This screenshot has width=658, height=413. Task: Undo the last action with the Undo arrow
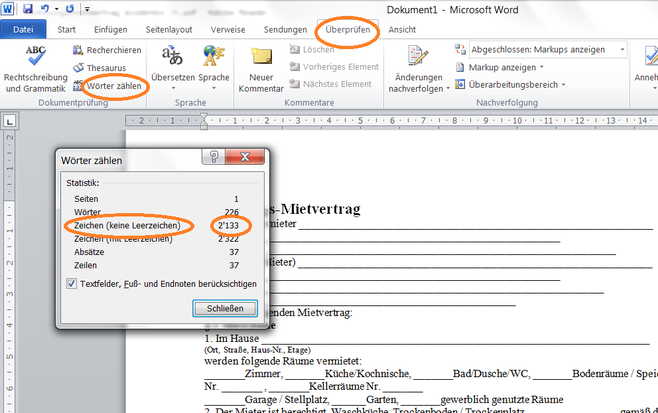44,8
